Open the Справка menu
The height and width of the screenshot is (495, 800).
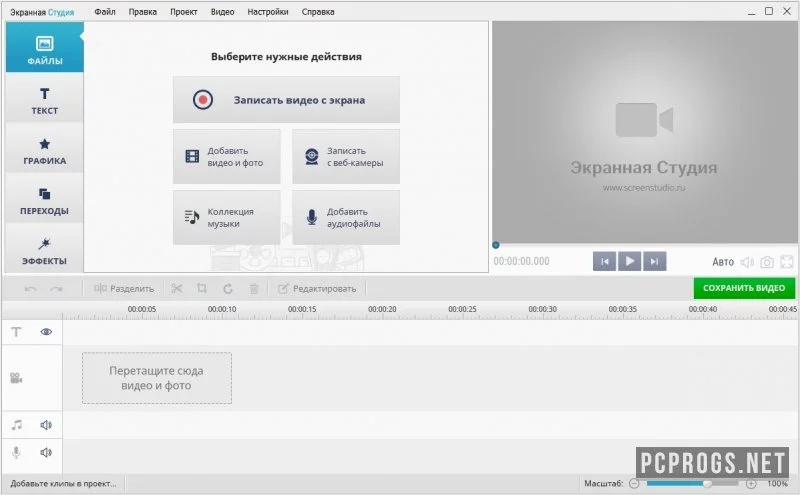318,12
